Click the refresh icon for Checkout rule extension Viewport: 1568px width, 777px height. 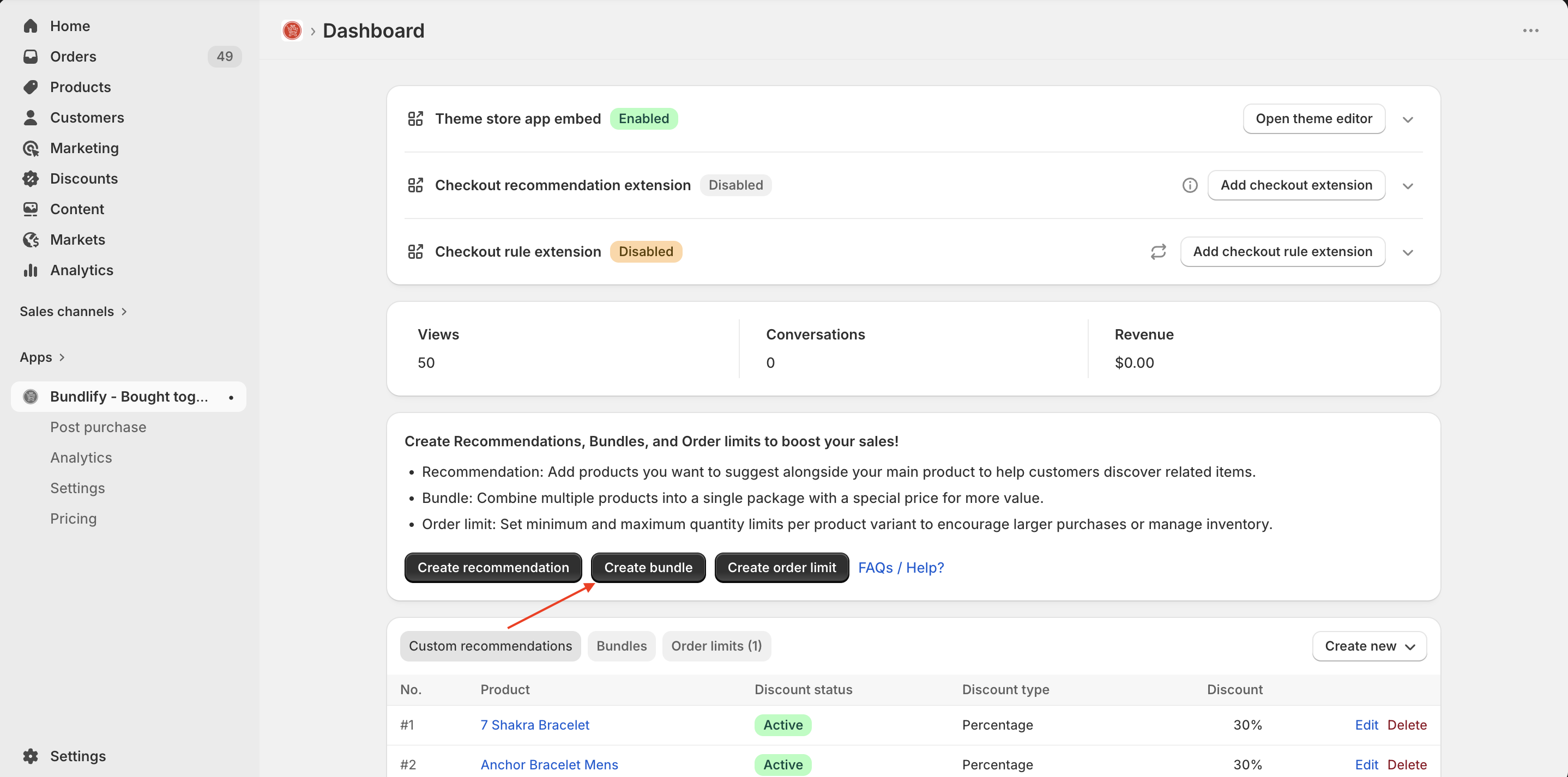coord(1158,252)
